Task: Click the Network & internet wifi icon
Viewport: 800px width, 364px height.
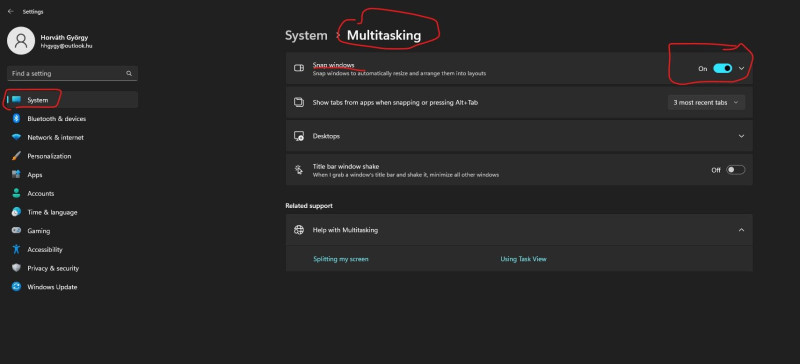Action: point(16,137)
